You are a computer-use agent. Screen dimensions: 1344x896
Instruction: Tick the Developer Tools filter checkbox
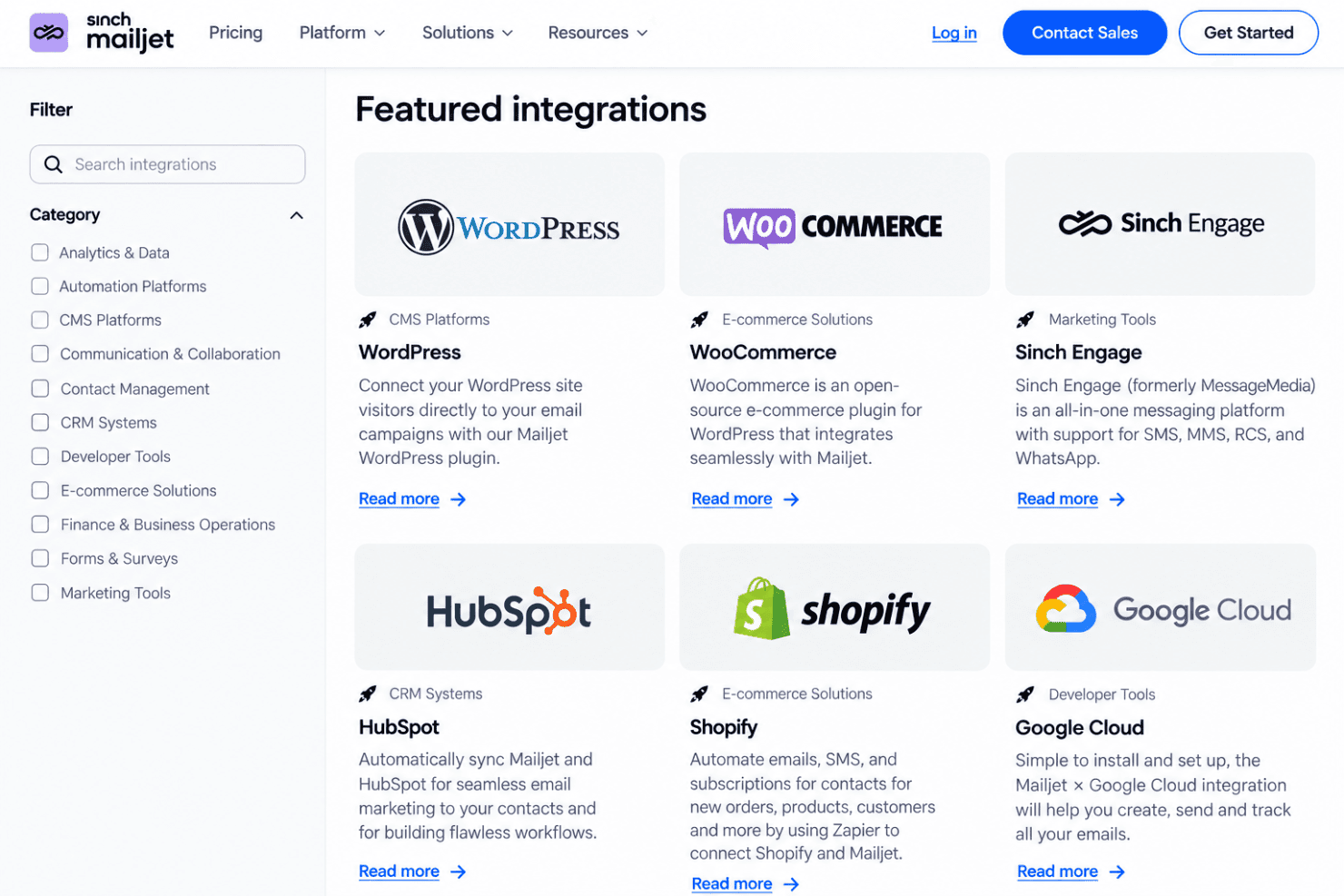tap(40, 457)
